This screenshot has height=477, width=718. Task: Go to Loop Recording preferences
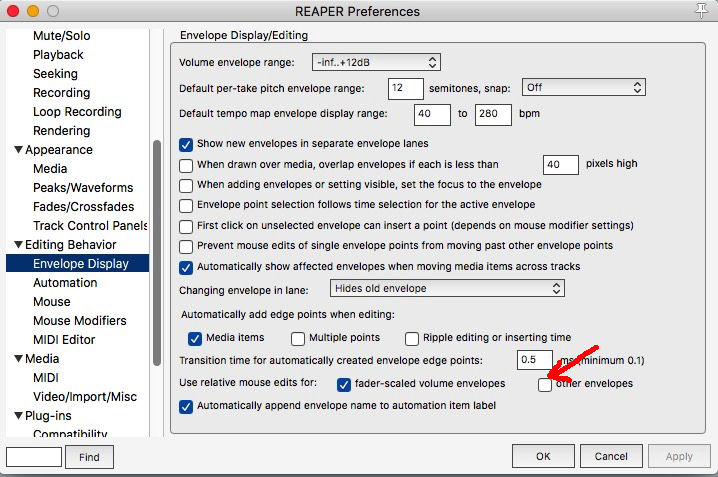(77, 112)
